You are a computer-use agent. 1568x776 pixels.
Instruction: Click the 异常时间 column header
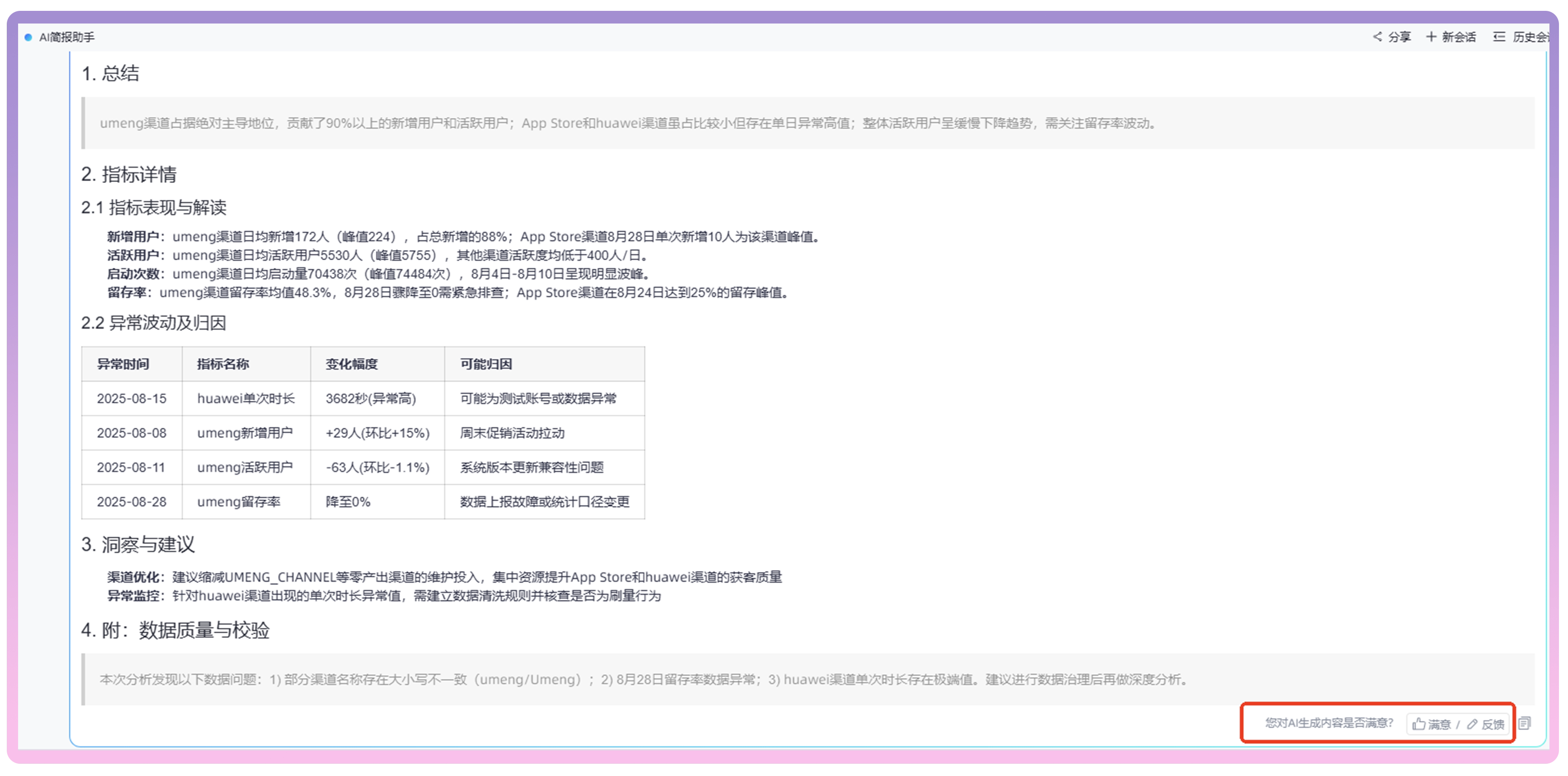coord(123,364)
